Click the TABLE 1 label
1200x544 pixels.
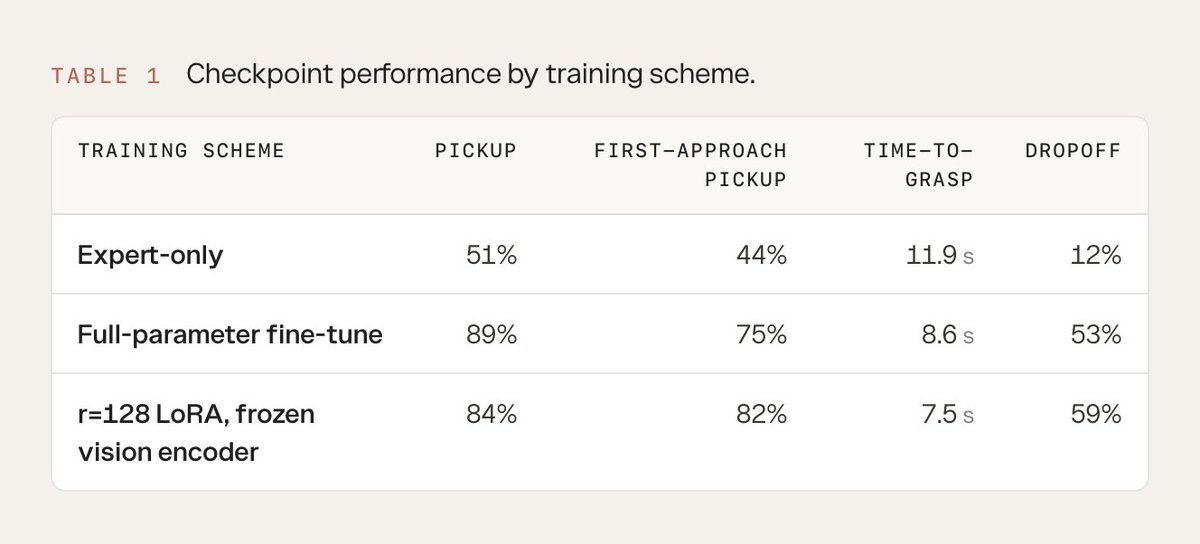pos(106,76)
